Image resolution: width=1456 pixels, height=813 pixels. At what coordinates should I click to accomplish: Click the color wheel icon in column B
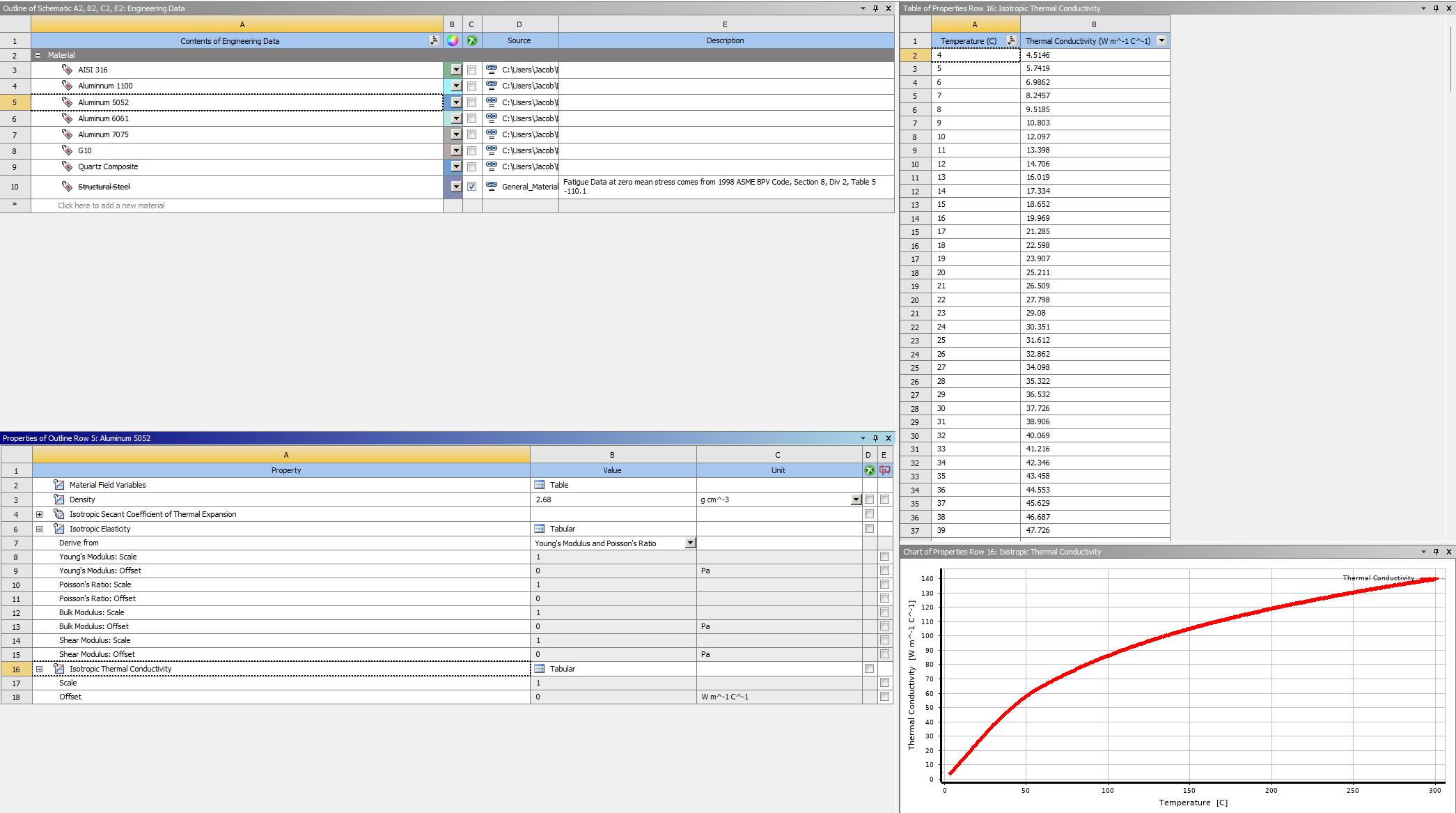453,40
